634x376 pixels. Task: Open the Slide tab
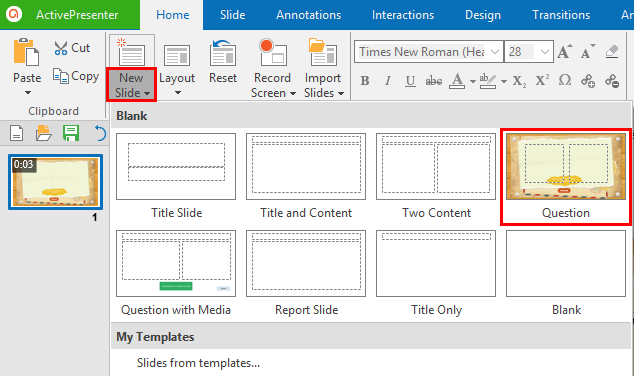[232, 15]
